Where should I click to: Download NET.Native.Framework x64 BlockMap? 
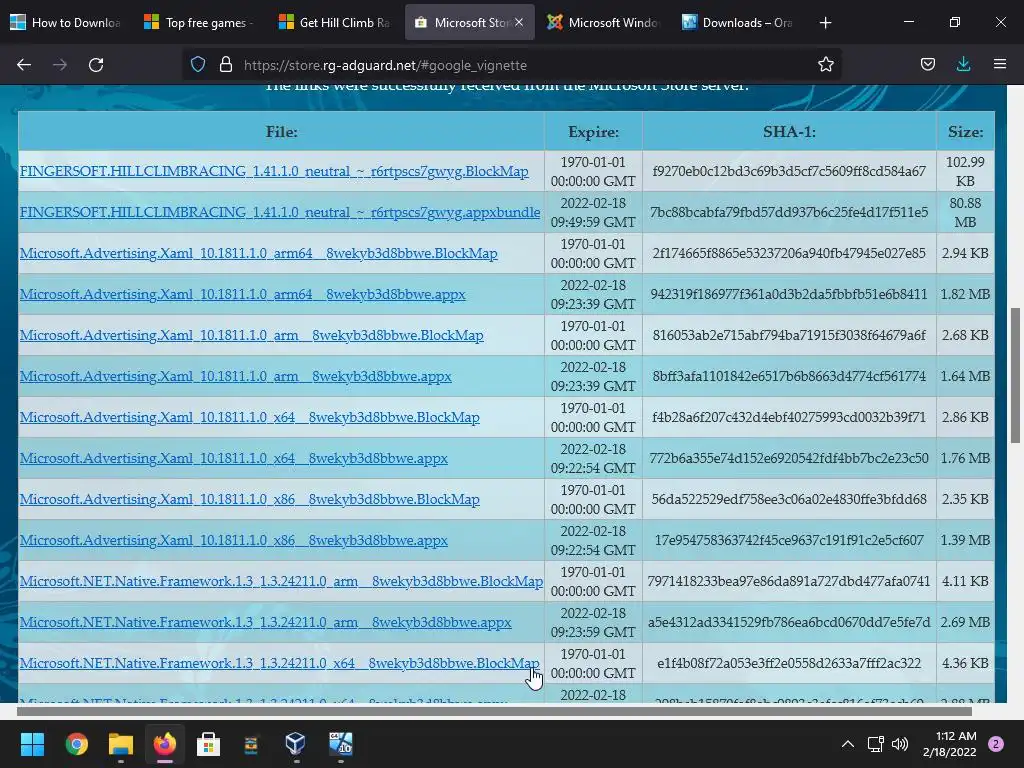click(x=280, y=664)
